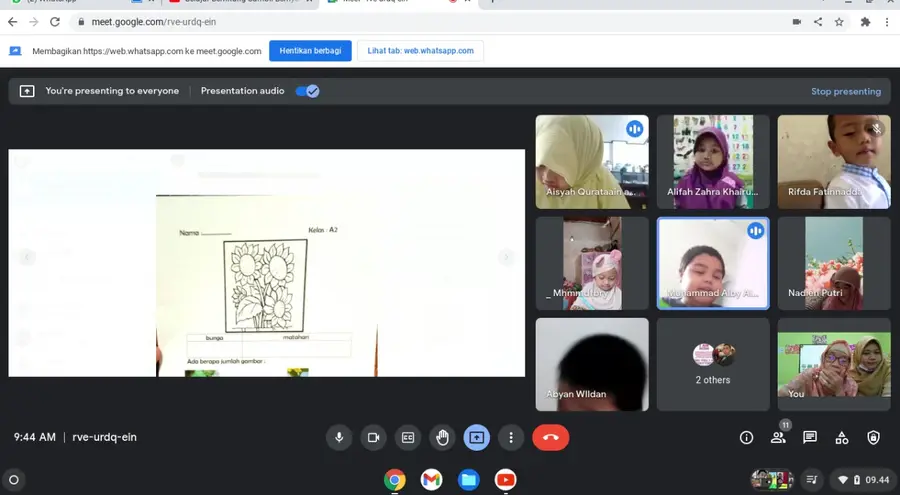This screenshot has width=900, height=495.
Task: Raise hand in meeting
Action: pos(442,438)
